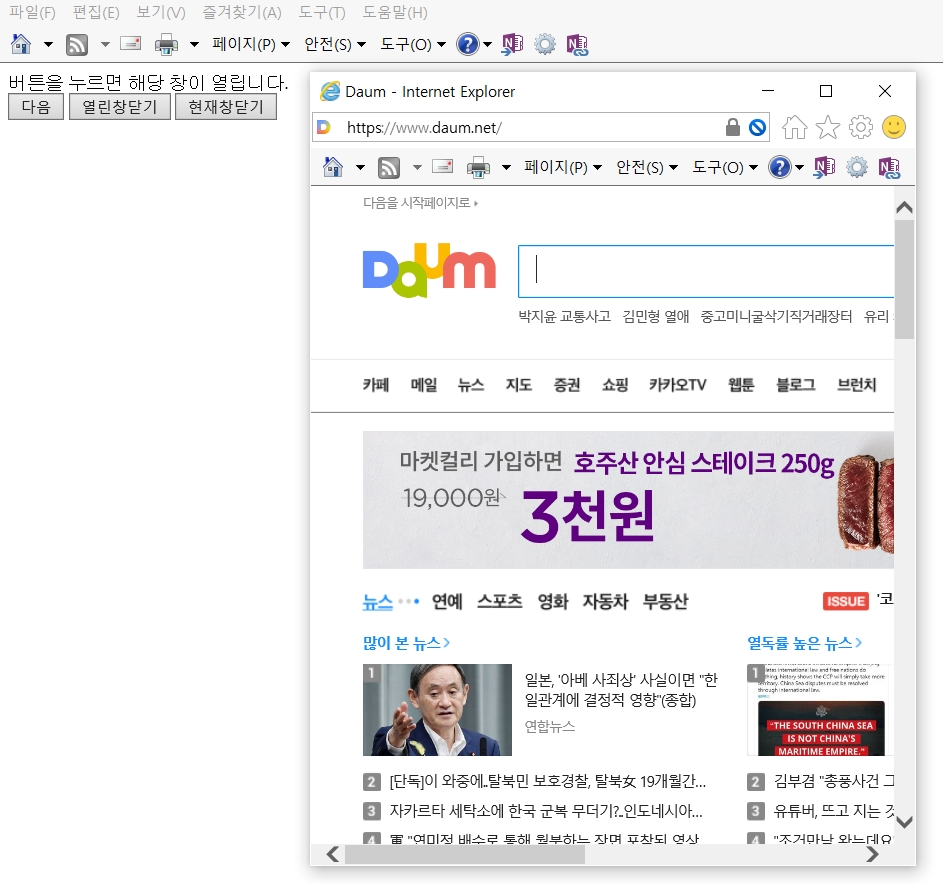The width and height of the screenshot is (943, 884).
Task: Click the 다음을 시작페이지로 link
Action: 420,203
